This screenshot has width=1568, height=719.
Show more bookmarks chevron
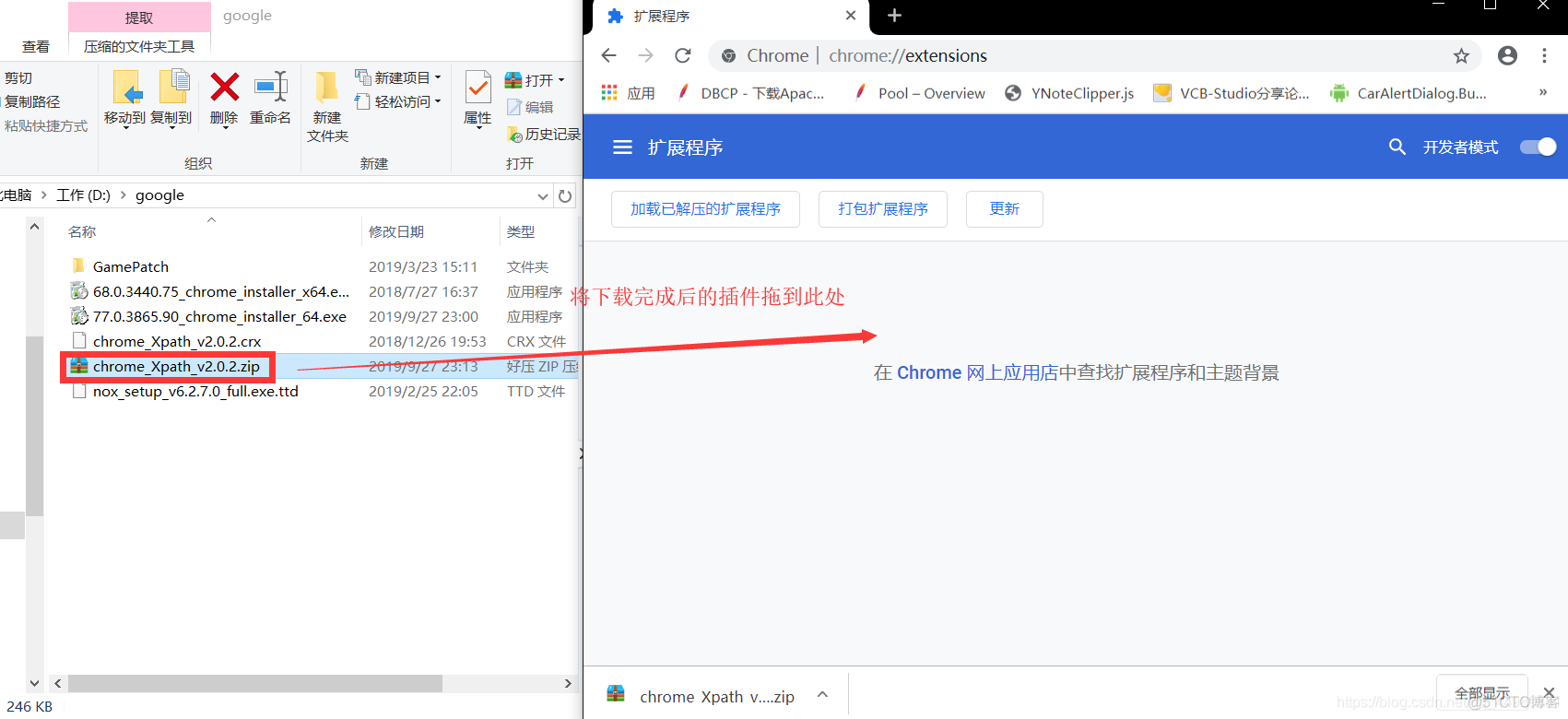click(x=1542, y=92)
